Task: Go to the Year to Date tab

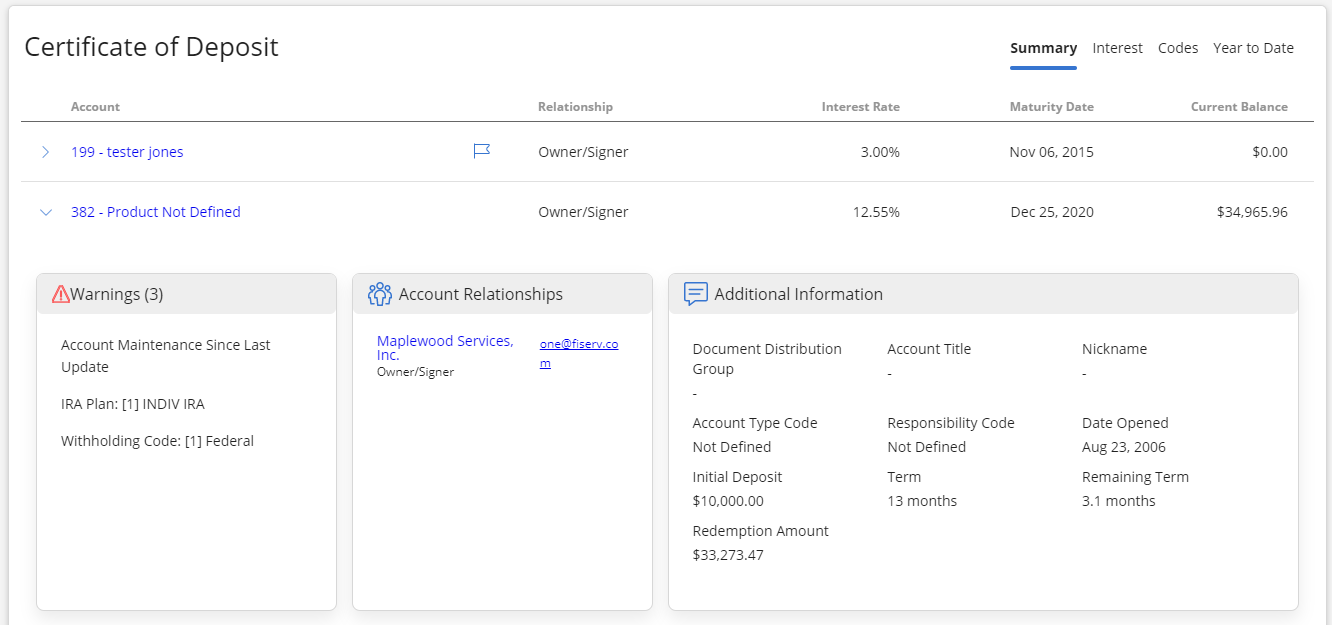Action: click(1253, 48)
